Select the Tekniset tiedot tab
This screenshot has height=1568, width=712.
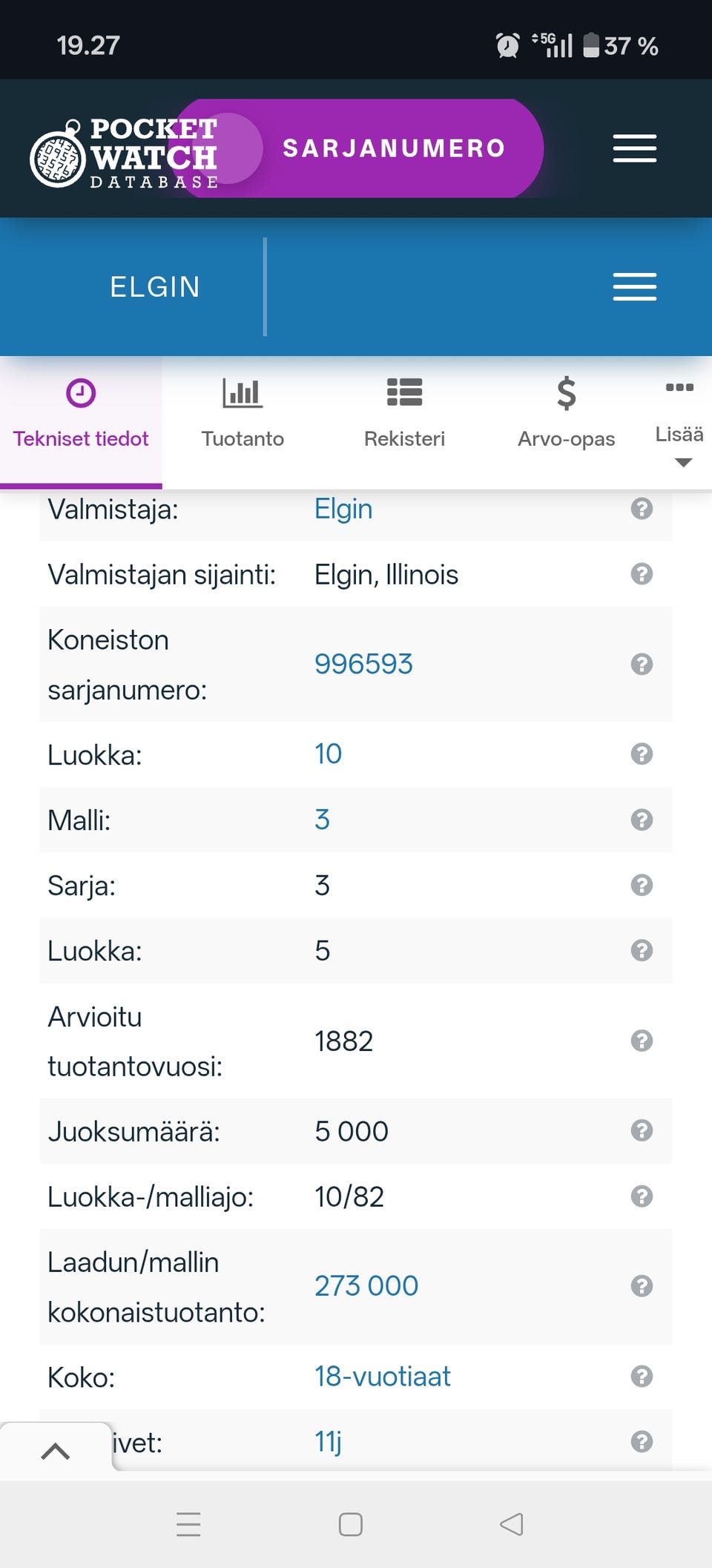pos(81,414)
